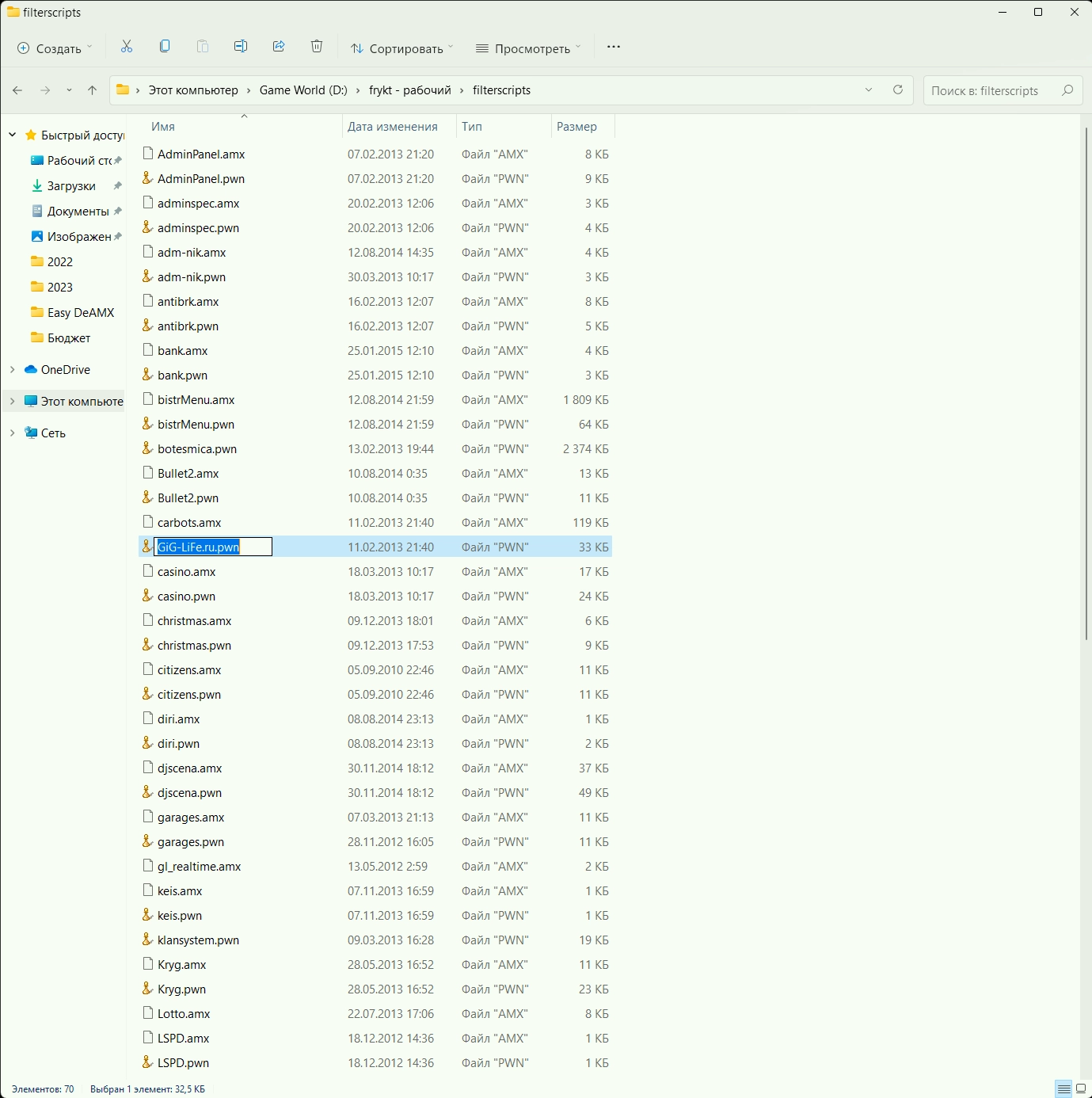Screen dimensions: 1092x1098
Task: Click the Delete trash bin icon
Action: pos(317,47)
